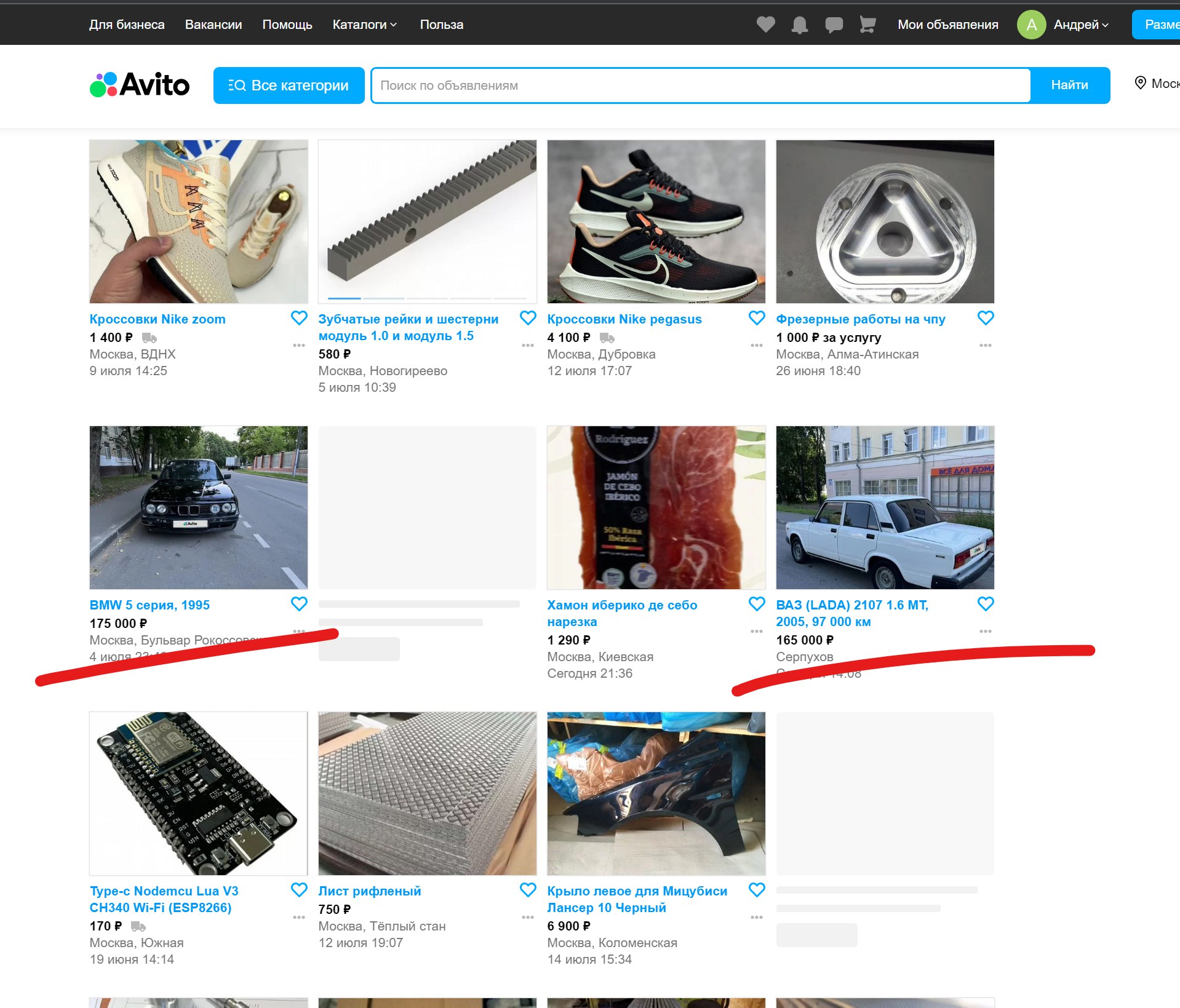Open Польза menu item
The width and height of the screenshot is (1180, 1008).
click(x=442, y=25)
